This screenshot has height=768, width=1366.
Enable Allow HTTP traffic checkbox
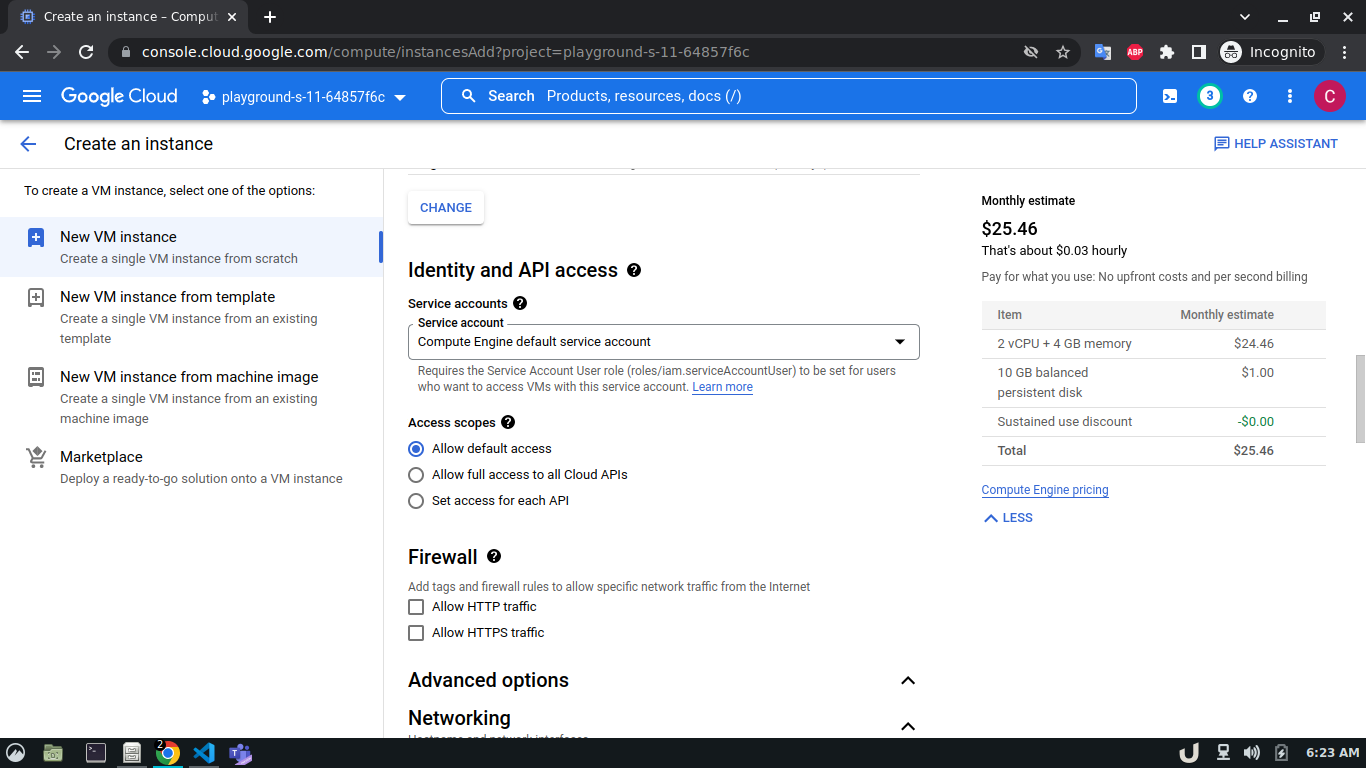[416, 607]
